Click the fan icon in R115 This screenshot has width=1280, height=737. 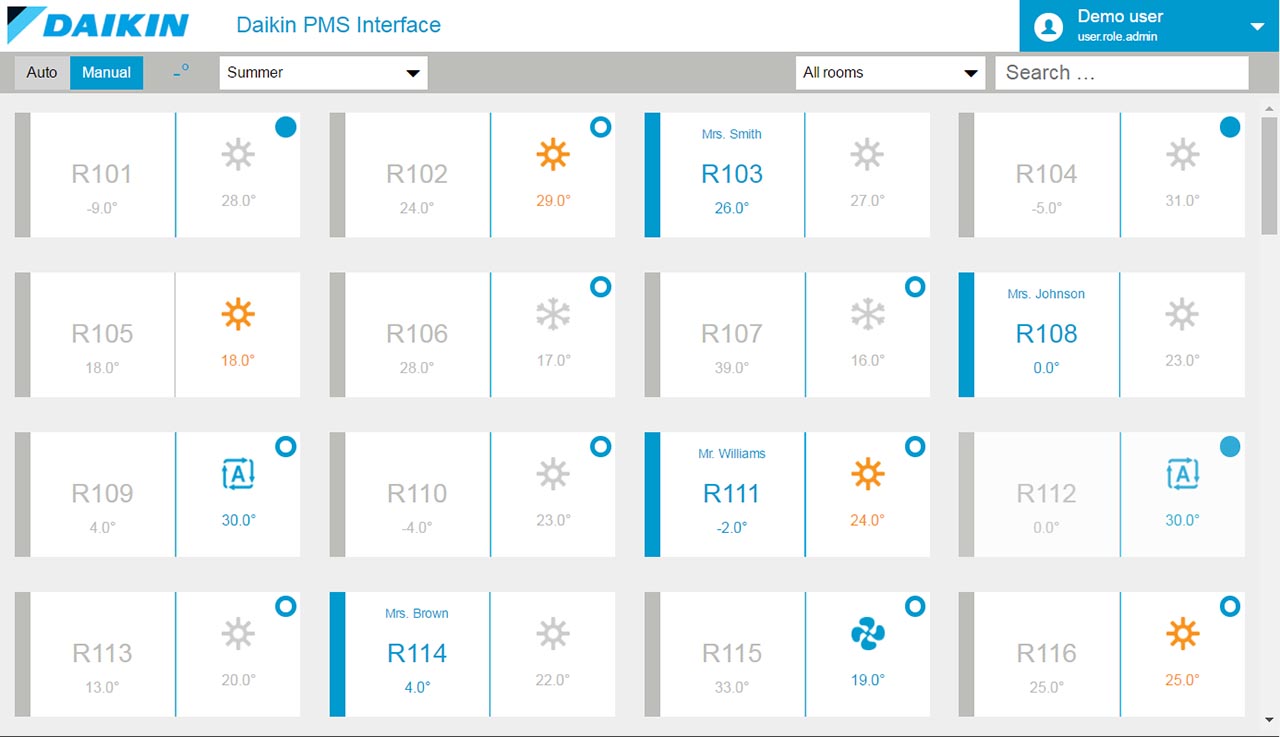(x=867, y=634)
